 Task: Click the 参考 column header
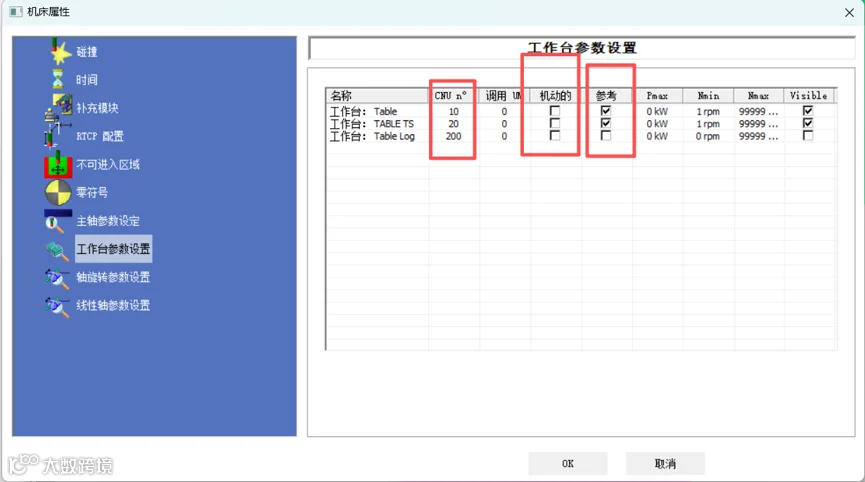pyautogui.click(x=606, y=95)
